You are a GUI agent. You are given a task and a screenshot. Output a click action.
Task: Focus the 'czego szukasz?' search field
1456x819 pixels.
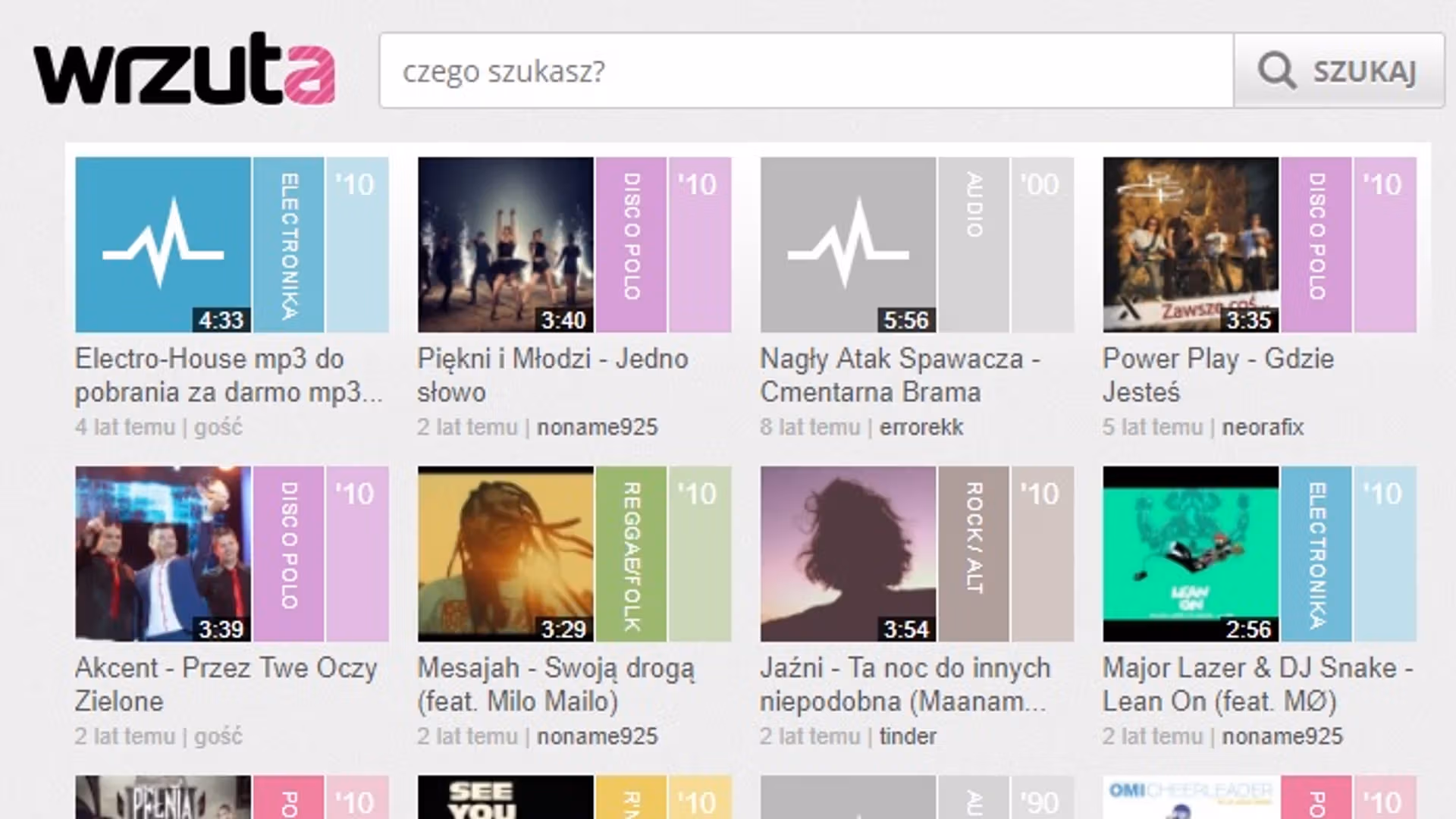click(x=805, y=71)
